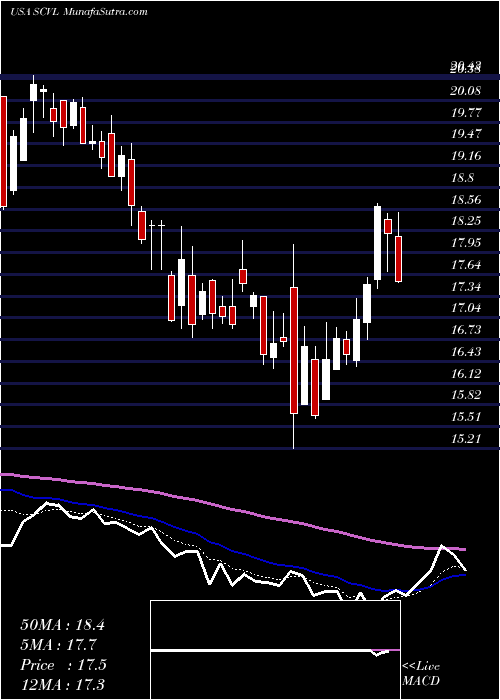Click the '50MA : 18.4' reading

pos(62,625)
